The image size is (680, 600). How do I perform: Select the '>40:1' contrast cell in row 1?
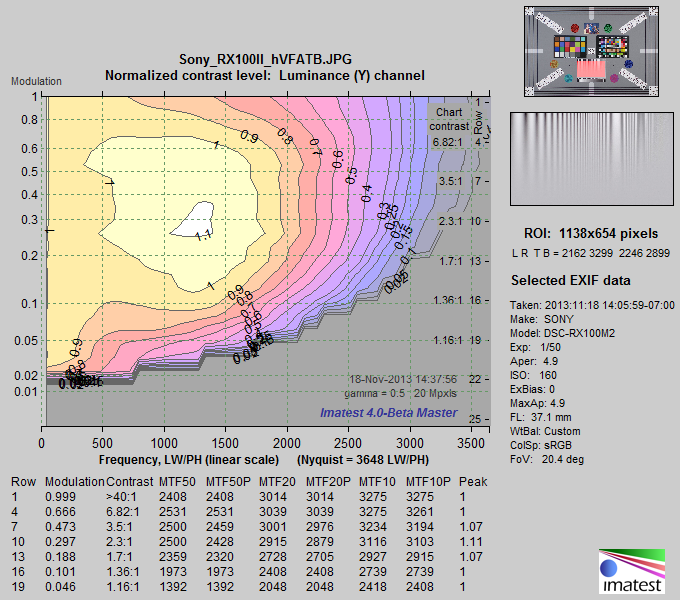click(121, 497)
